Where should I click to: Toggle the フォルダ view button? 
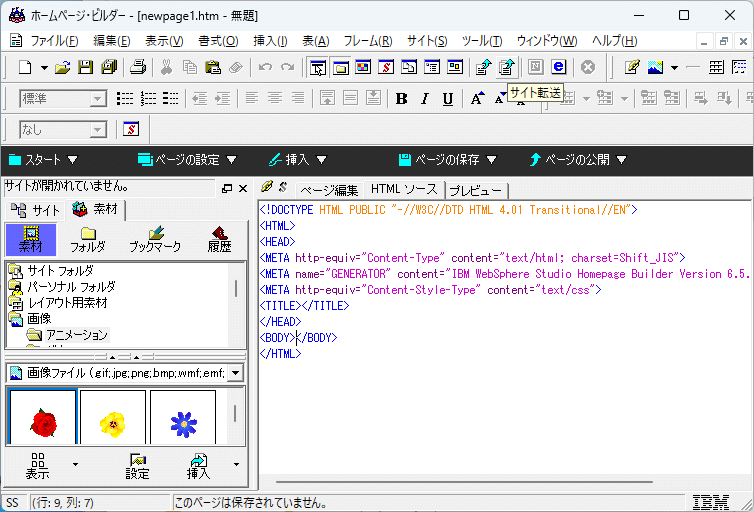click(88, 239)
